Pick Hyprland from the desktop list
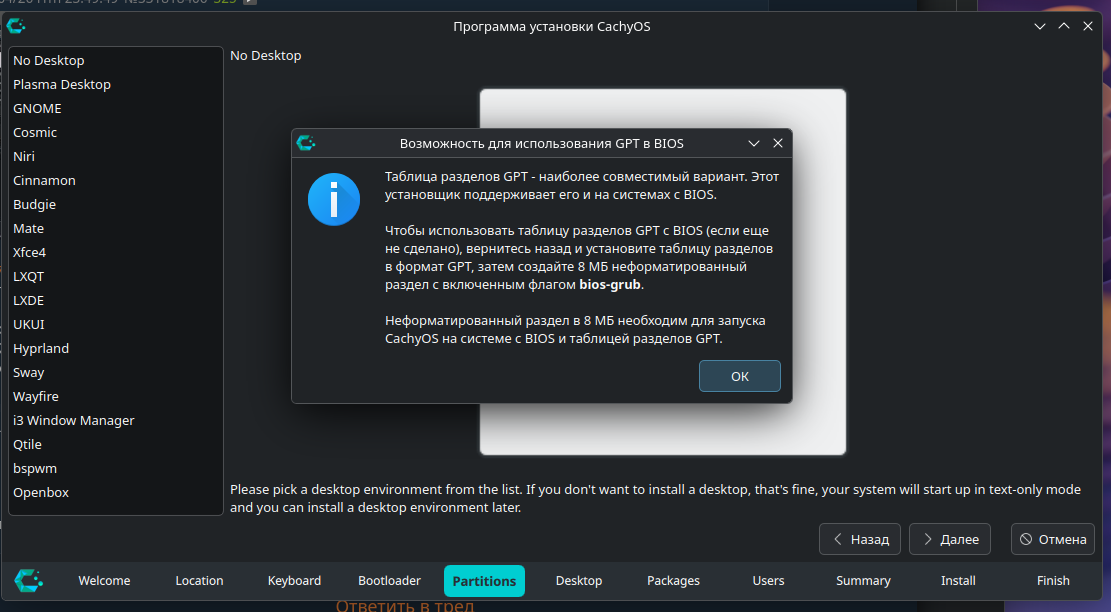The height and width of the screenshot is (612, 1111). [x=41, y=349]
